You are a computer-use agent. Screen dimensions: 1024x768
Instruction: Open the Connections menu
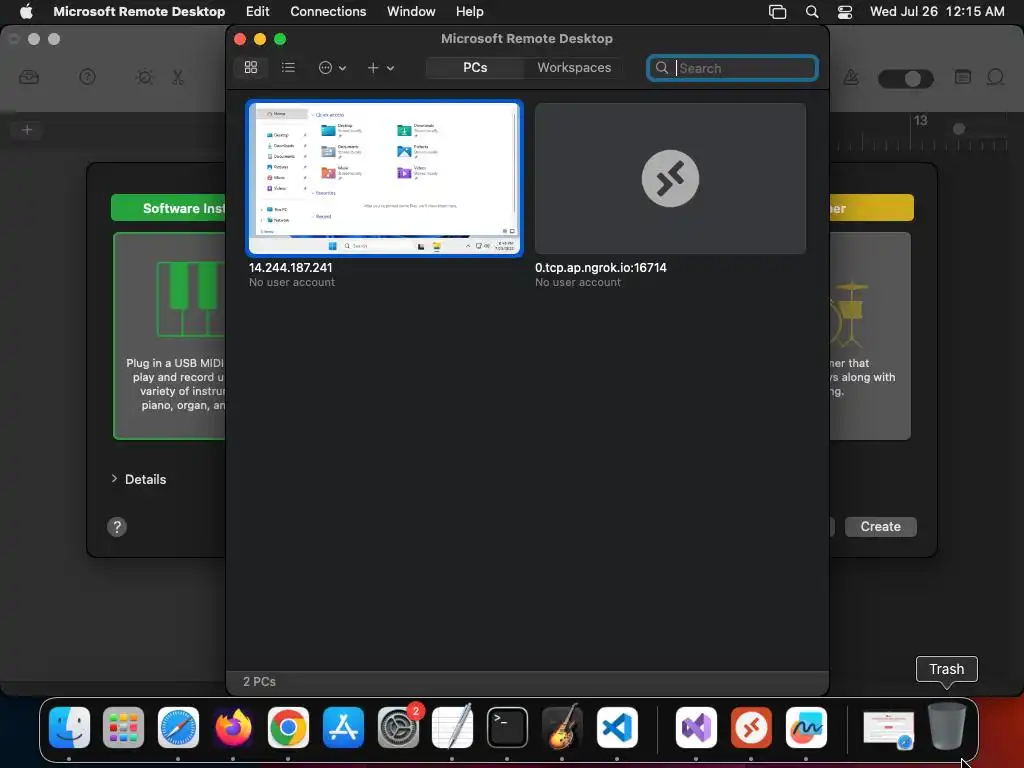point(328,11)
